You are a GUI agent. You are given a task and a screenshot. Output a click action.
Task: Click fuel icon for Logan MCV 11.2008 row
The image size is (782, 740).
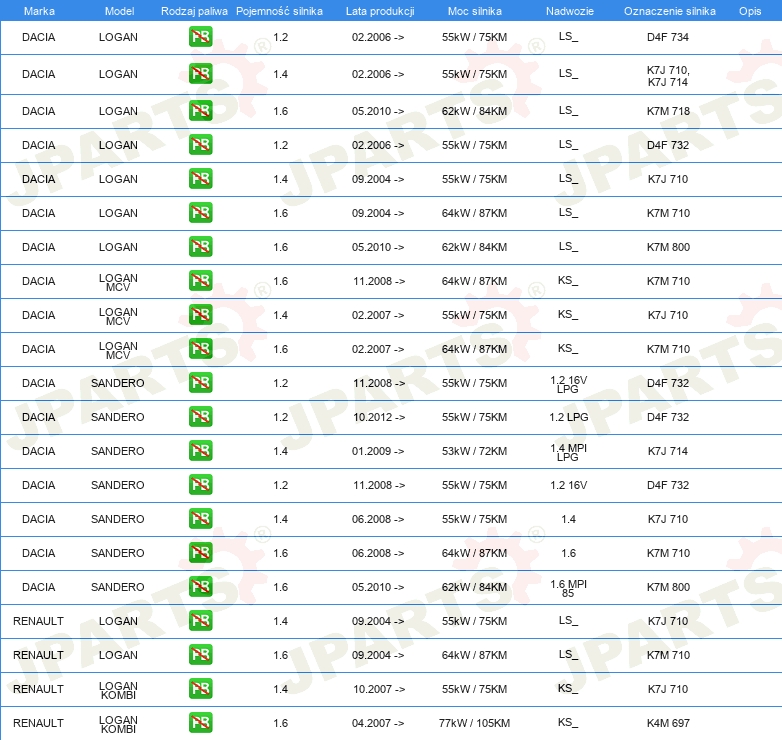pos(200,281)
